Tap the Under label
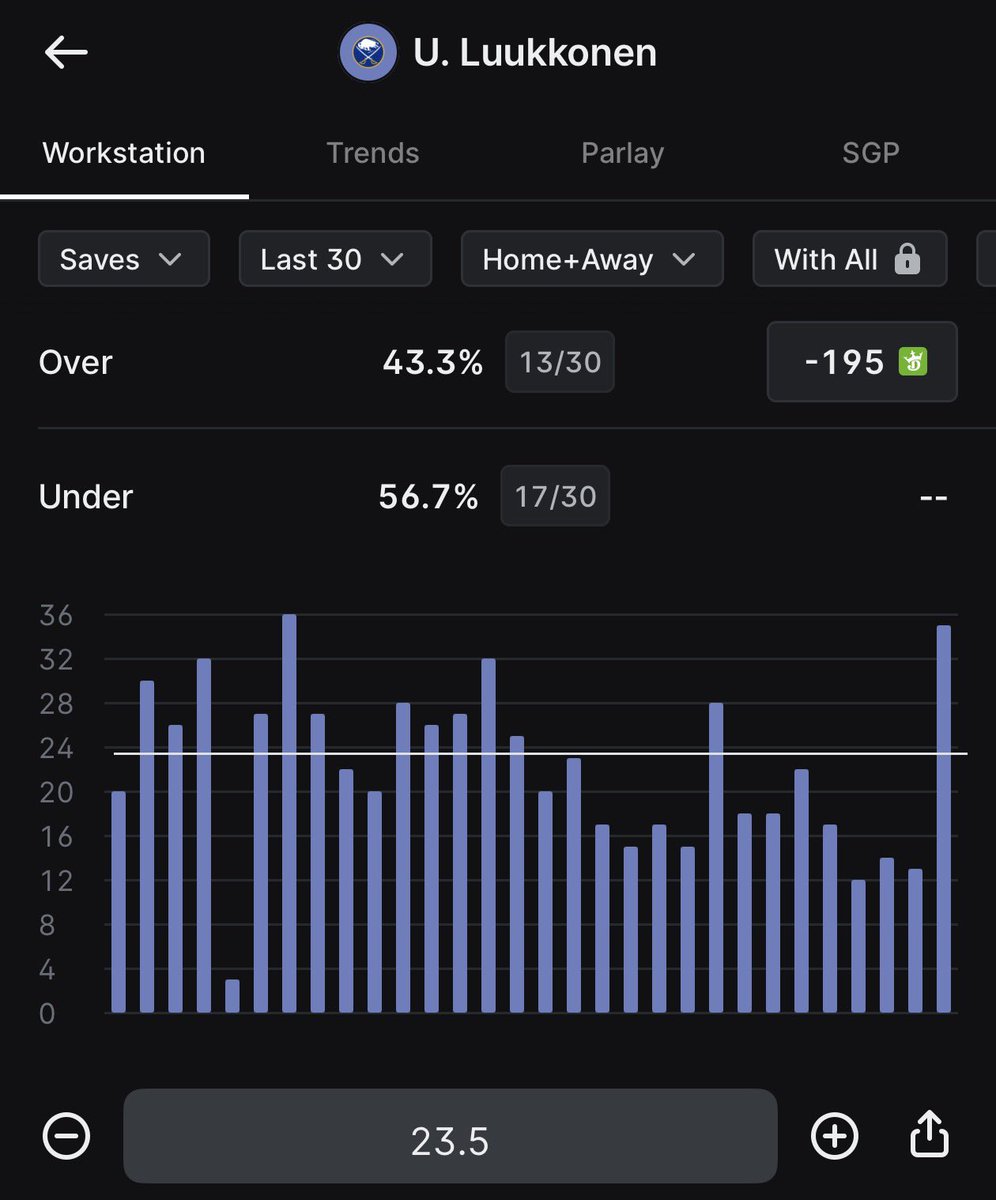 (x=86, y=497)
